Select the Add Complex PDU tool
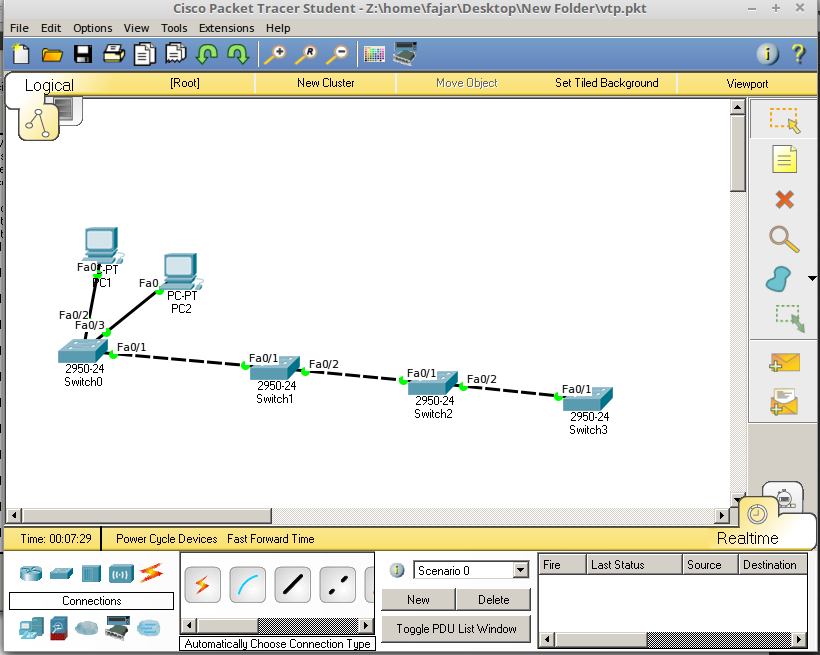The image size is (820, 655). tap(785, 400)
